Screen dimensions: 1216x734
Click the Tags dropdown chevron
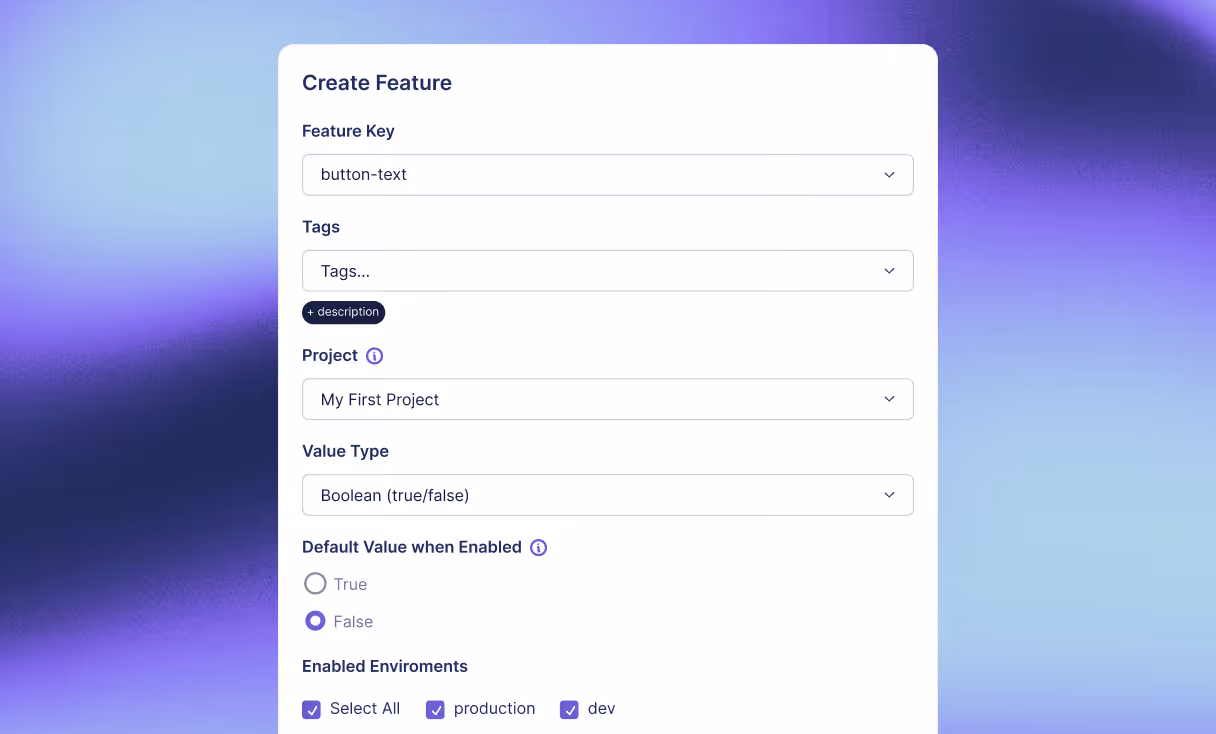[889, 270]
